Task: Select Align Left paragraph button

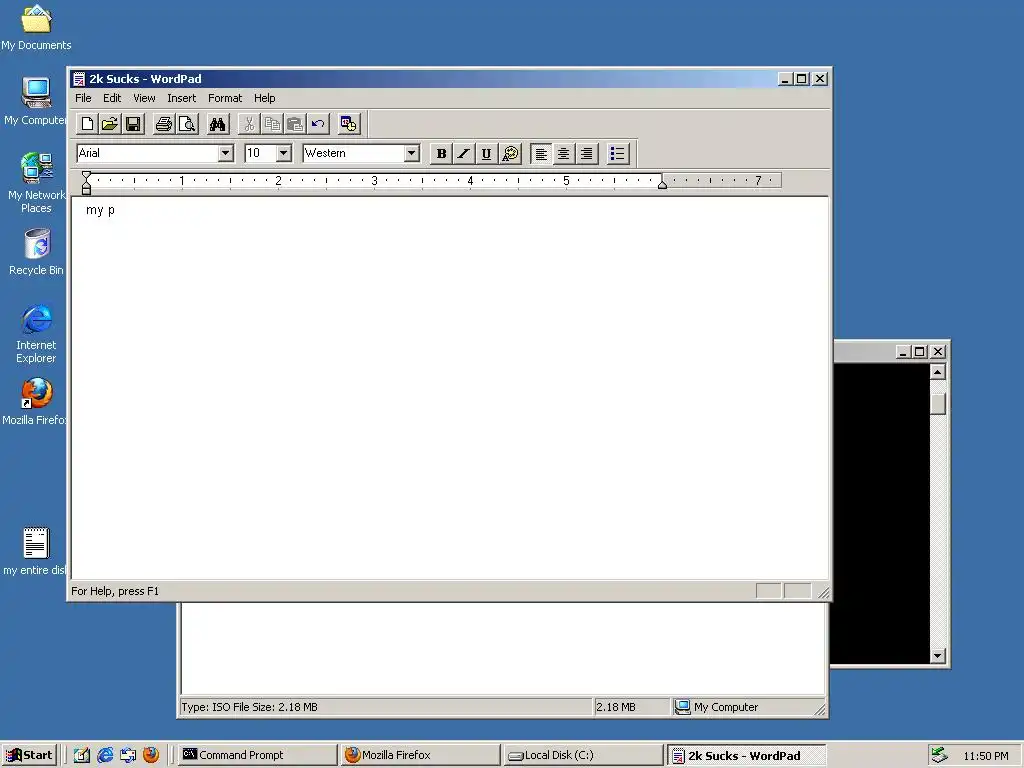Action: point(541,153)
